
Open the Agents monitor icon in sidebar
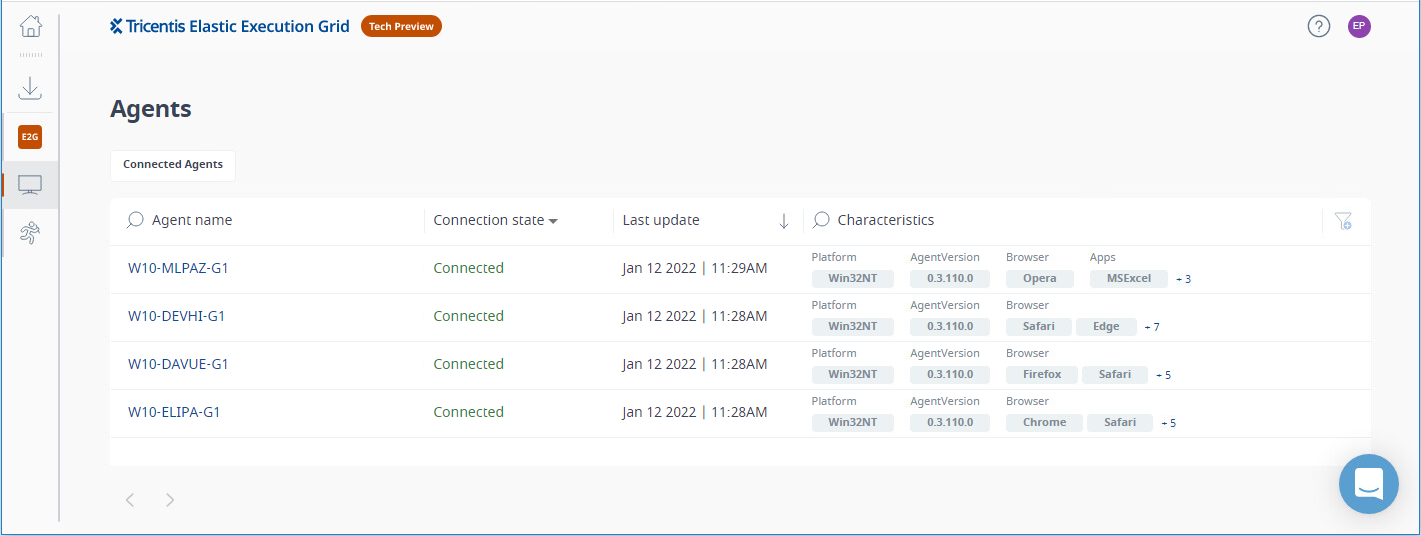30,185
